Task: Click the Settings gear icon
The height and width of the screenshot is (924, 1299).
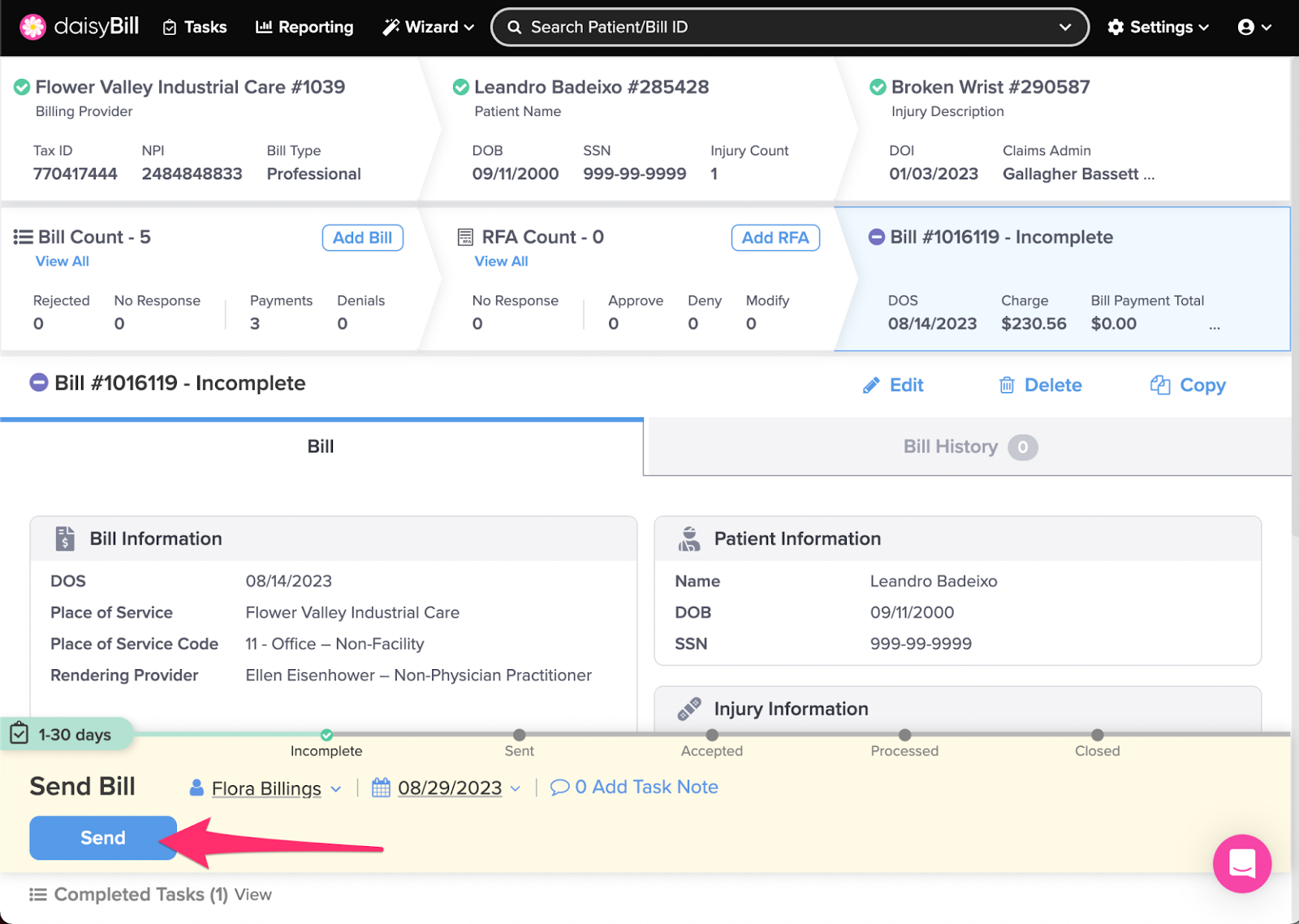Action: click(1116, 27)
